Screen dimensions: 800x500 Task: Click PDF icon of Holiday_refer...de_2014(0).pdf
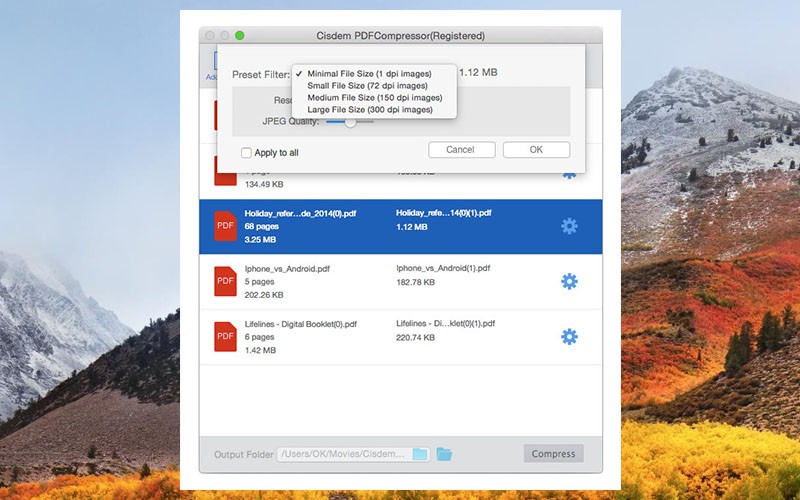(226, 226)
